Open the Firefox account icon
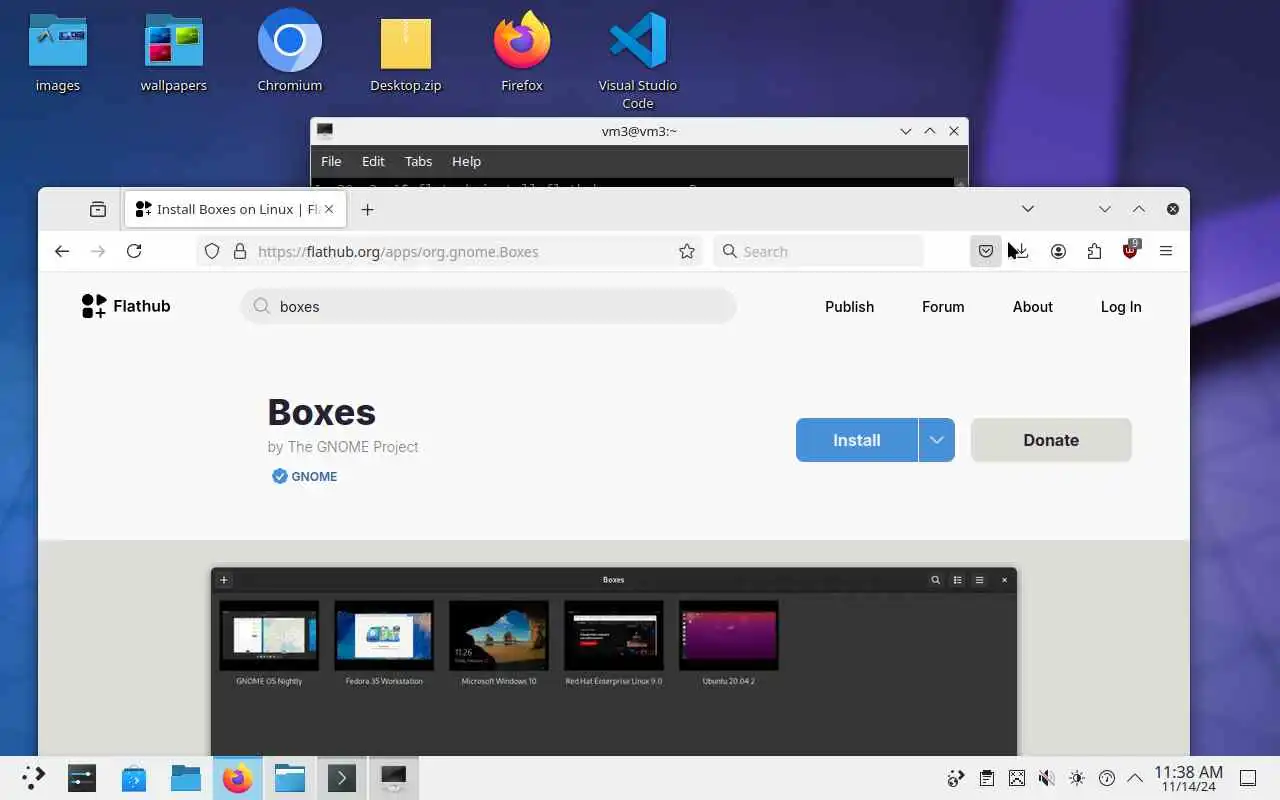The height and width of the screenshot is (800, 1280). coord(1058,251)
